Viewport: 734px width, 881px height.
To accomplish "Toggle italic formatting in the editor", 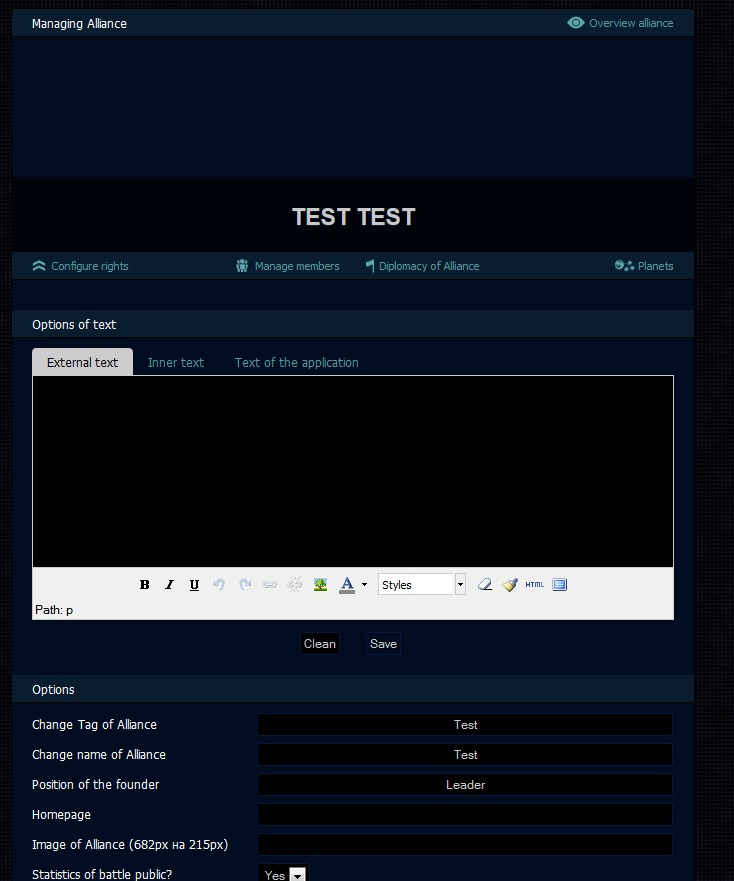I will 169,585.
